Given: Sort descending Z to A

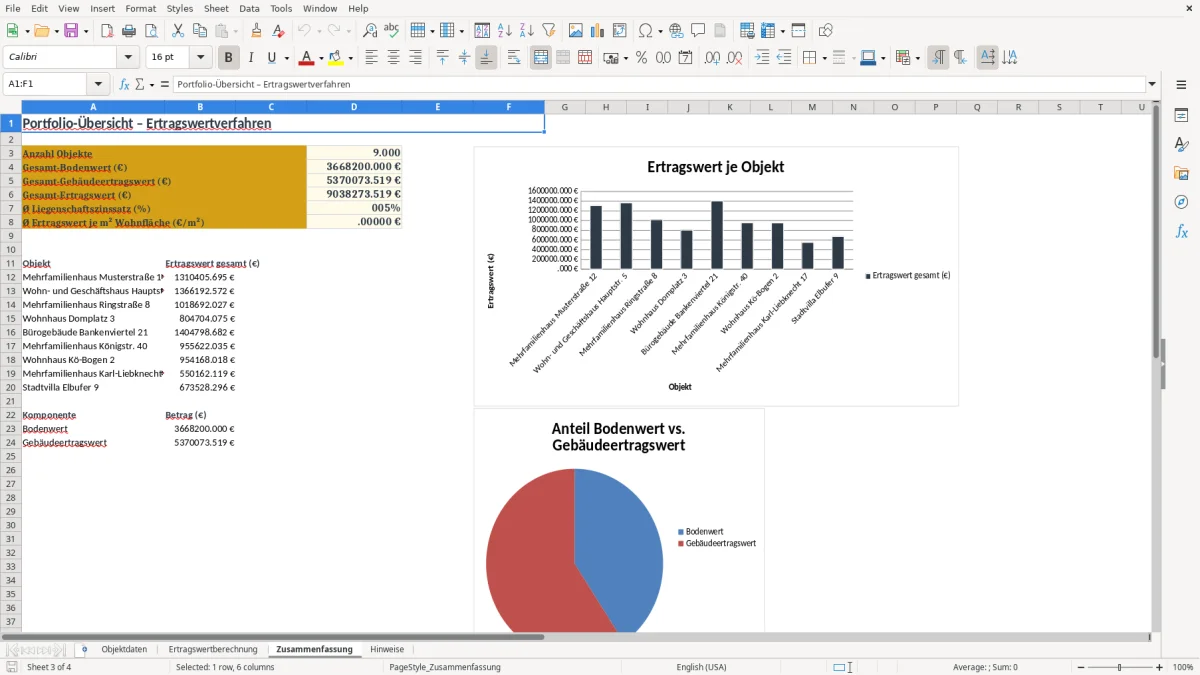Looking at the screenshot, I should coord(526,31).
